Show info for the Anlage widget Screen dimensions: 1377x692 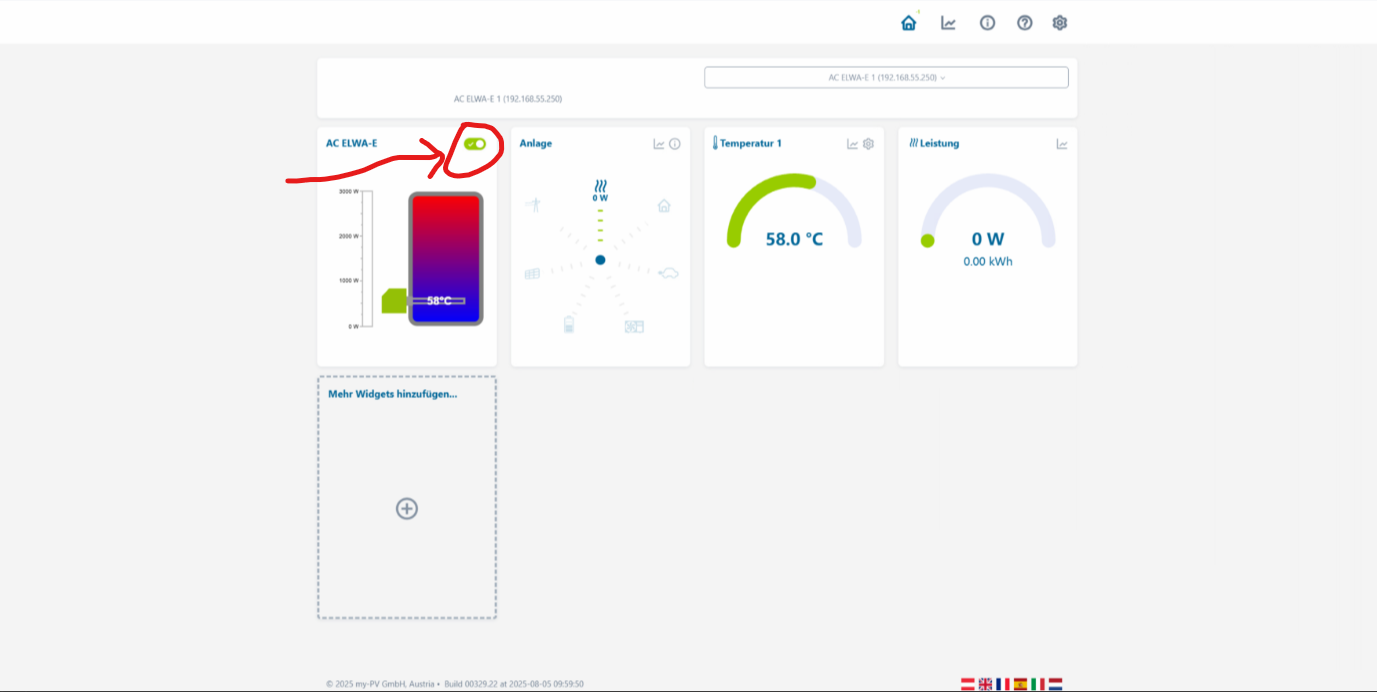point(675,144)
